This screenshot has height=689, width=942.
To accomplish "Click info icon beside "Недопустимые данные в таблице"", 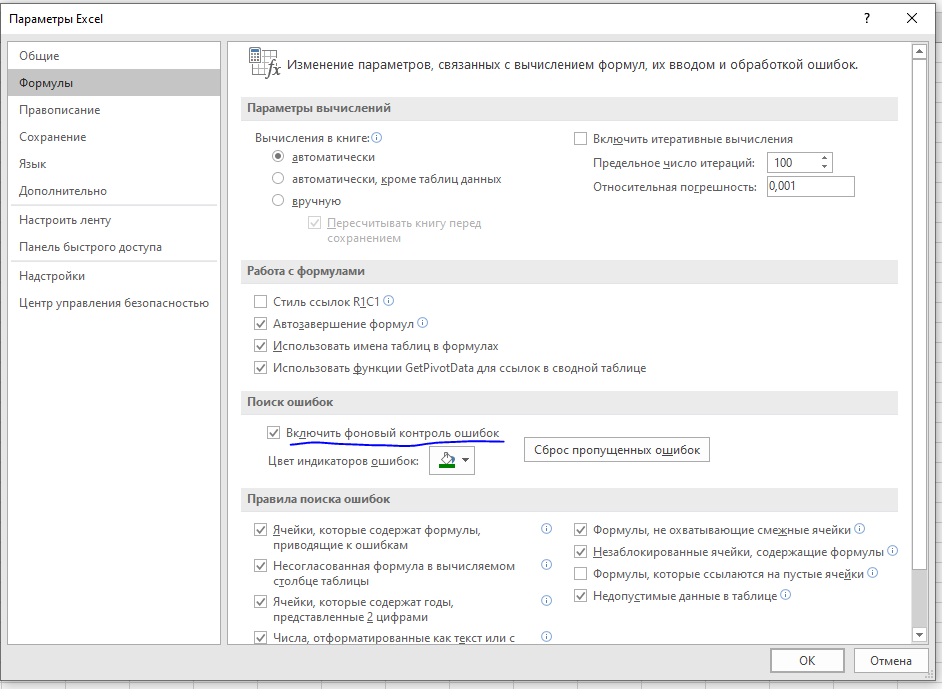I will (786, 595).
